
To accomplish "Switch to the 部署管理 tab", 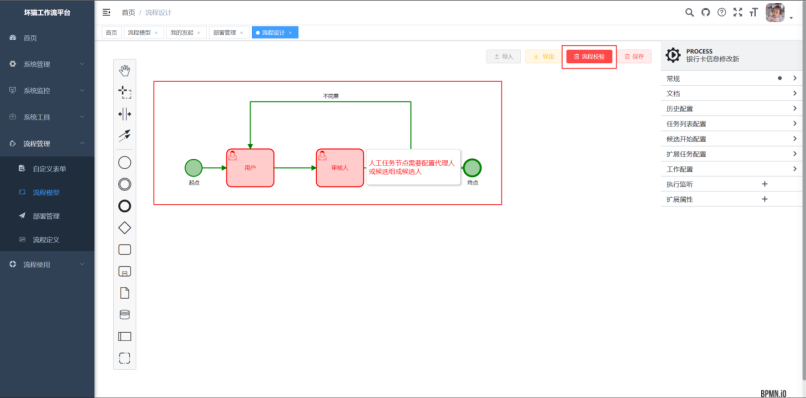I will click(225, 32).
